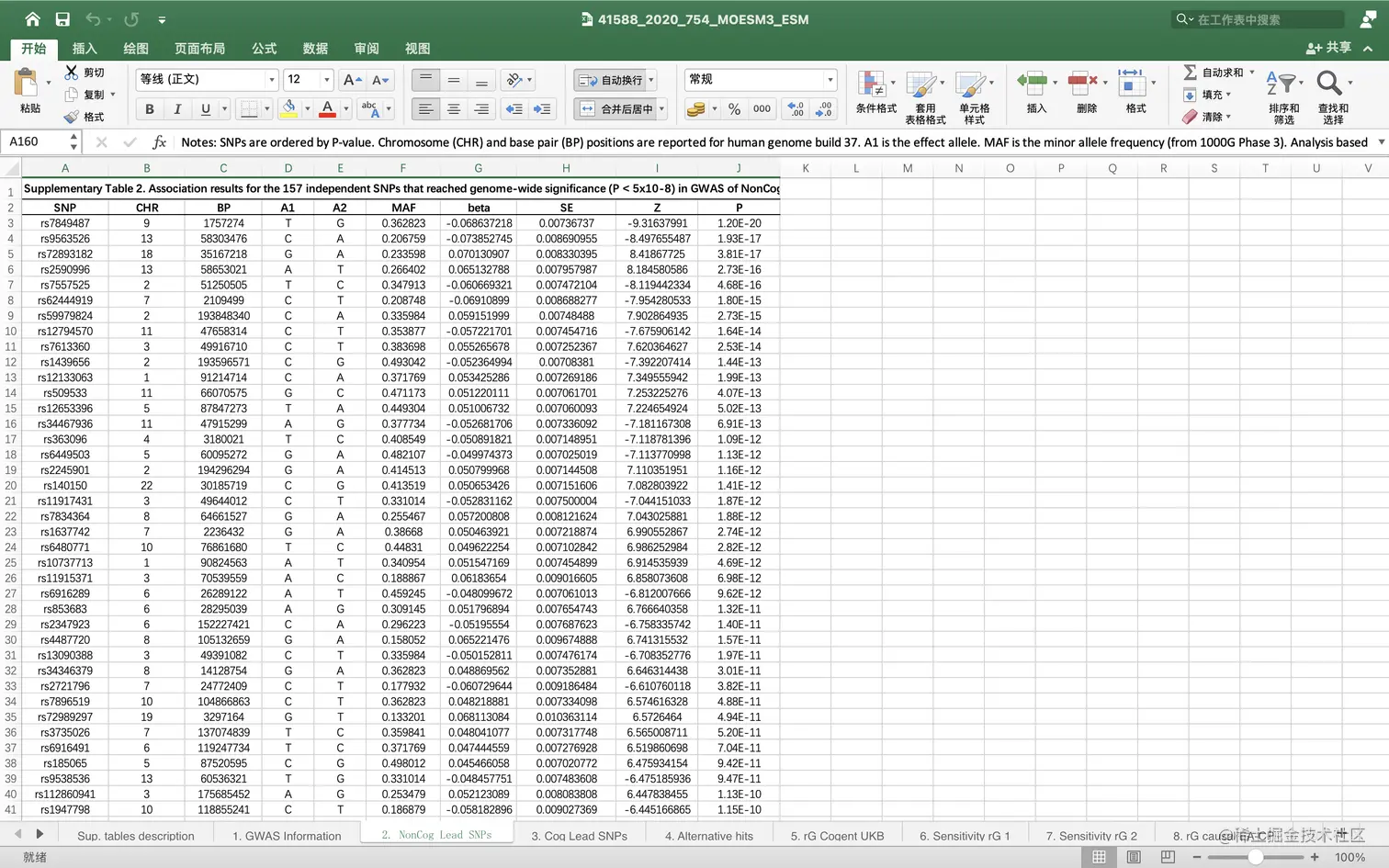Expand the 合并后居中 merge options arrow
Image resolution: width=1389 pixels, height=868 pixels.
point(661,109)
